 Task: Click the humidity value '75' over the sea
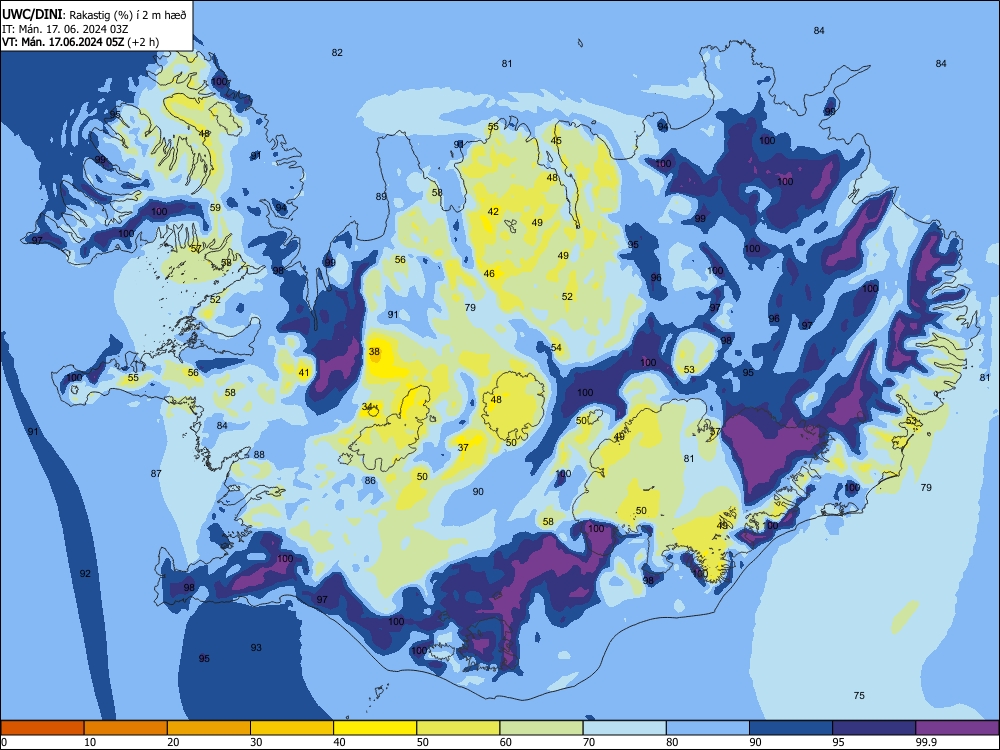pyautogui.click(x=859, y=696)
